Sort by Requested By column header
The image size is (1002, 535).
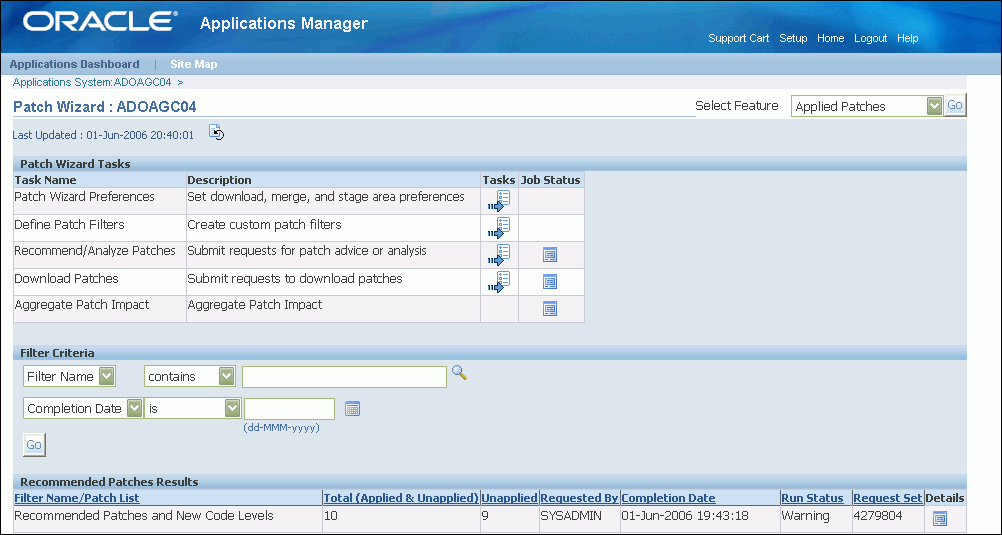pyautogui.click(x=579, y=498)
